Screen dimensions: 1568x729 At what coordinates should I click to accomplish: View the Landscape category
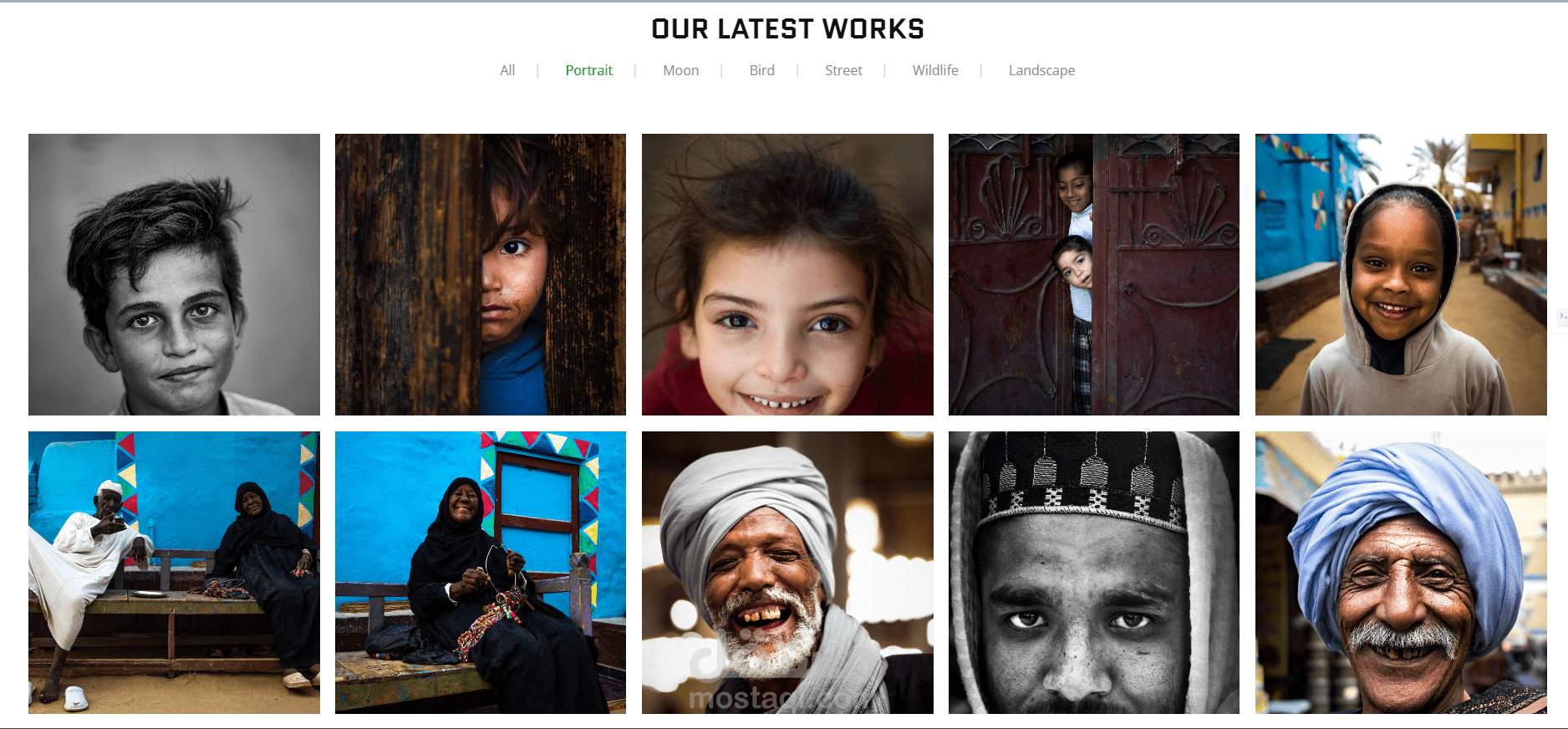(x=1041, y=70)
